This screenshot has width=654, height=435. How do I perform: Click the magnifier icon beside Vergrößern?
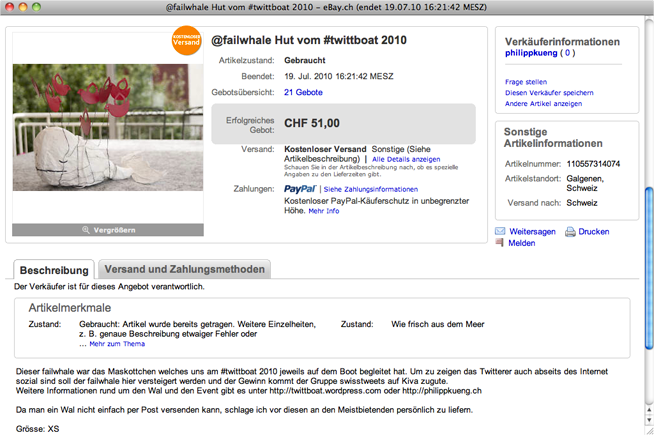click(x=87, y=230)
